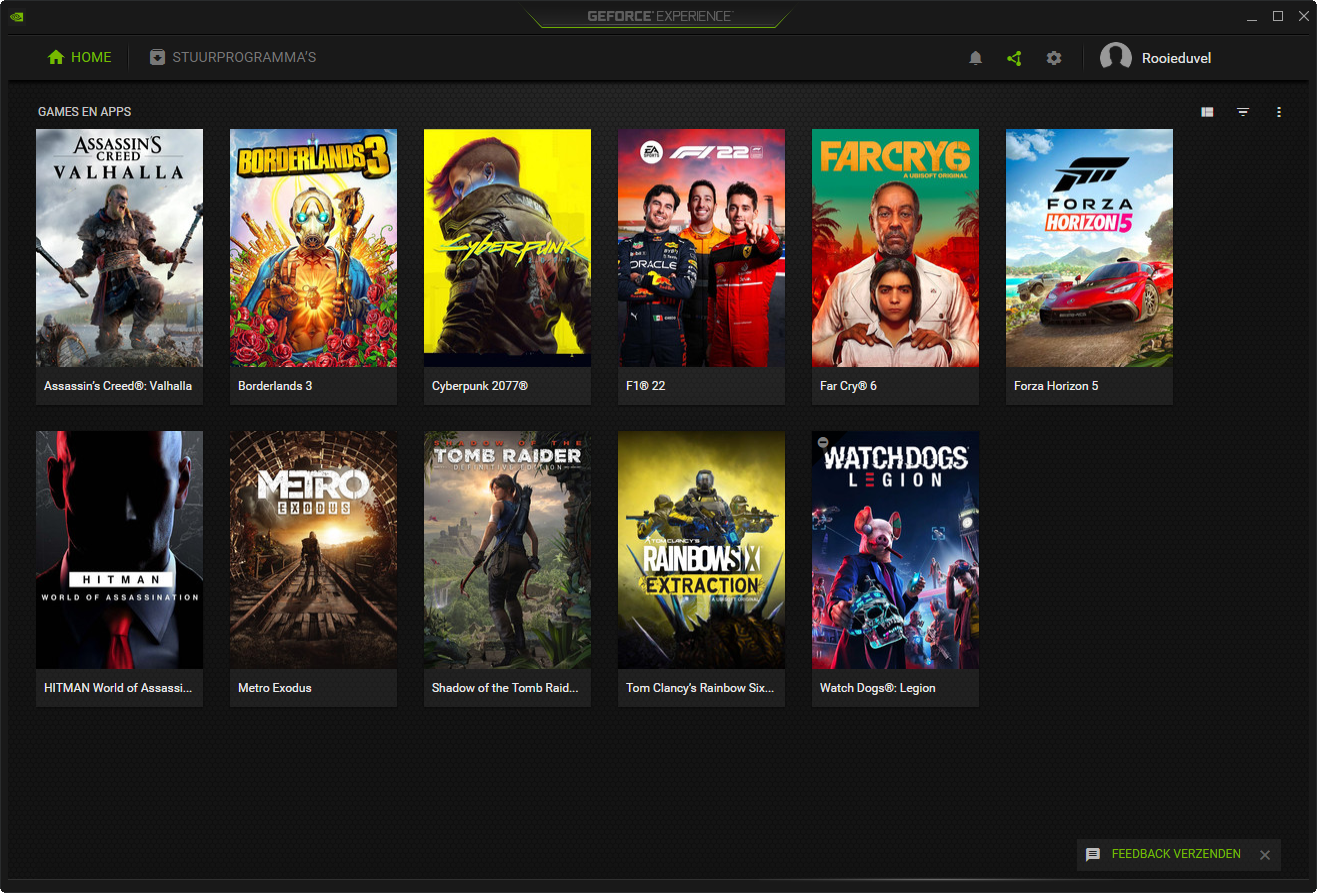The width and height of the screenshot is (1317, 893).
Task: Open the Shadow of the Tomb Raider cover
Action: 507,550
